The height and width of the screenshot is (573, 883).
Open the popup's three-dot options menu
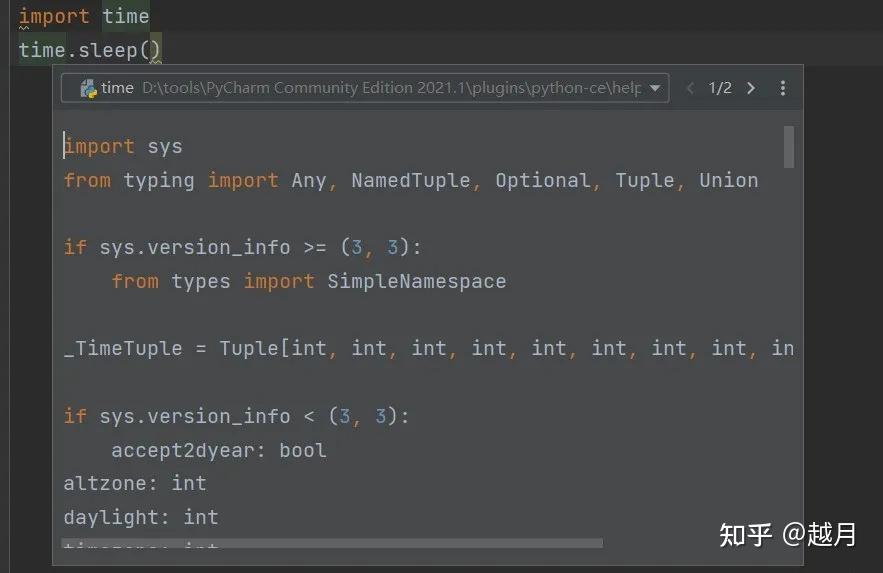[x=783, y=88]
